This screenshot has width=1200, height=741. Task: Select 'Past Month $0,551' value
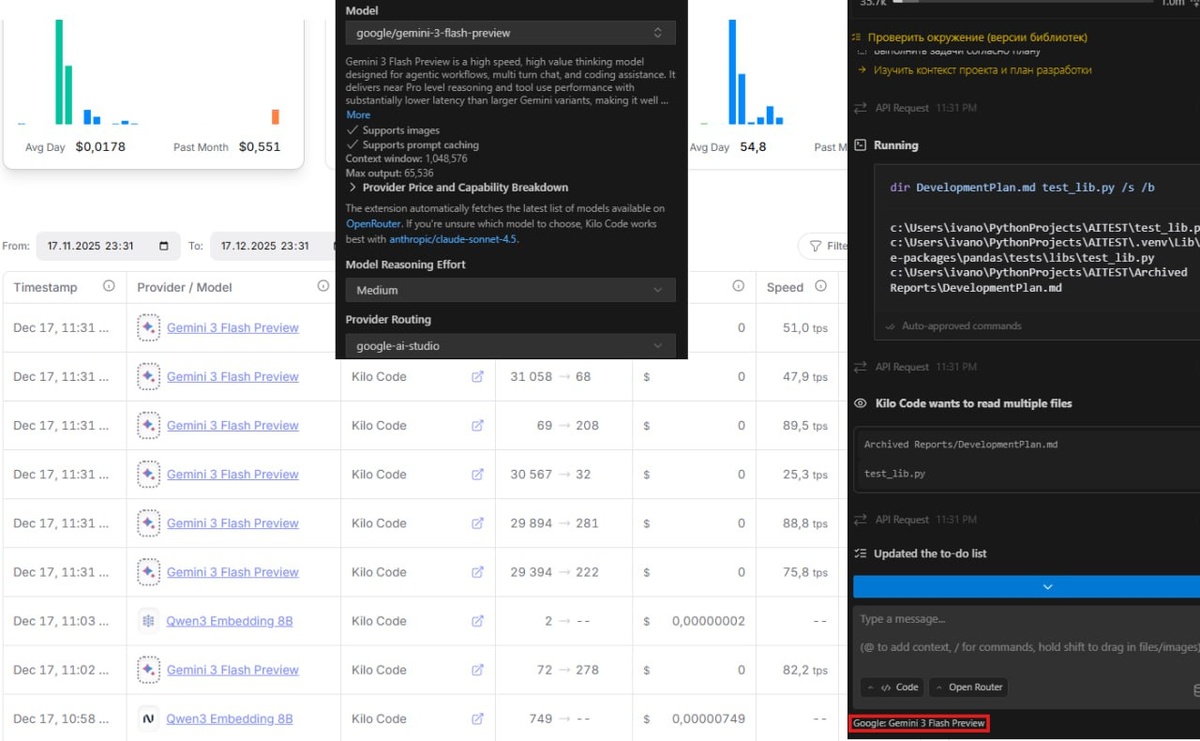click(227, 147)
